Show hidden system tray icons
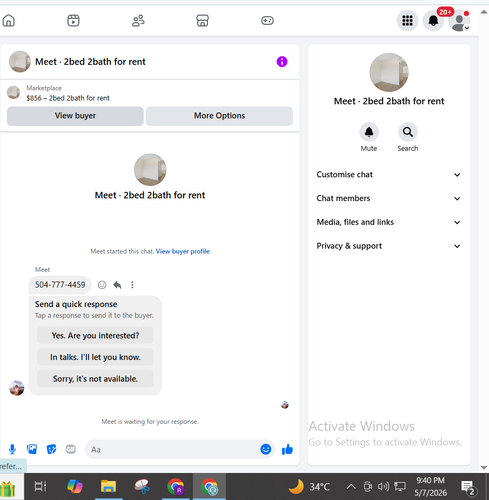 coord(351,487)
